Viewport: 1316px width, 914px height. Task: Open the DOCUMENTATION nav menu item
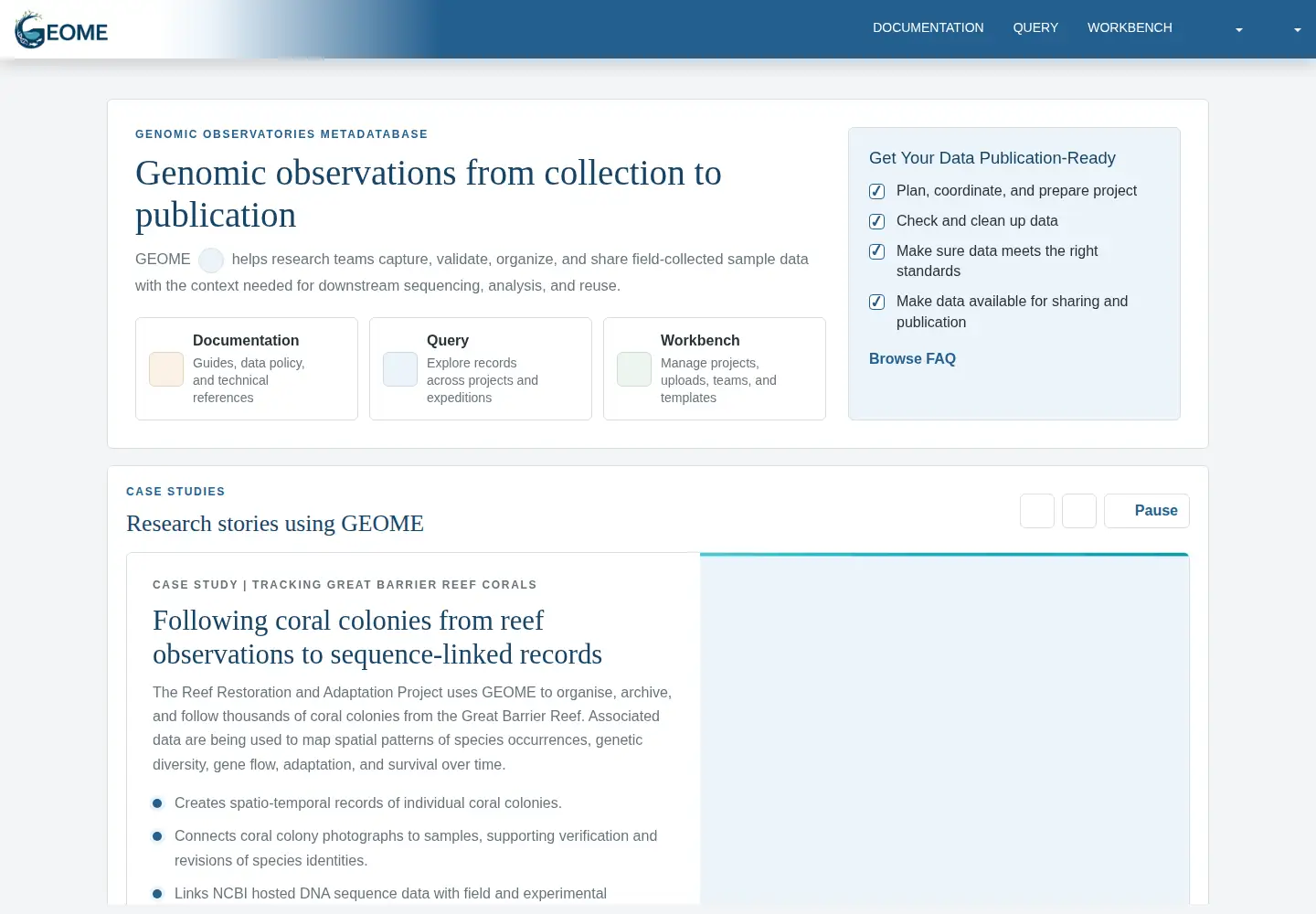pyautogui.click(x=928, y=27)
